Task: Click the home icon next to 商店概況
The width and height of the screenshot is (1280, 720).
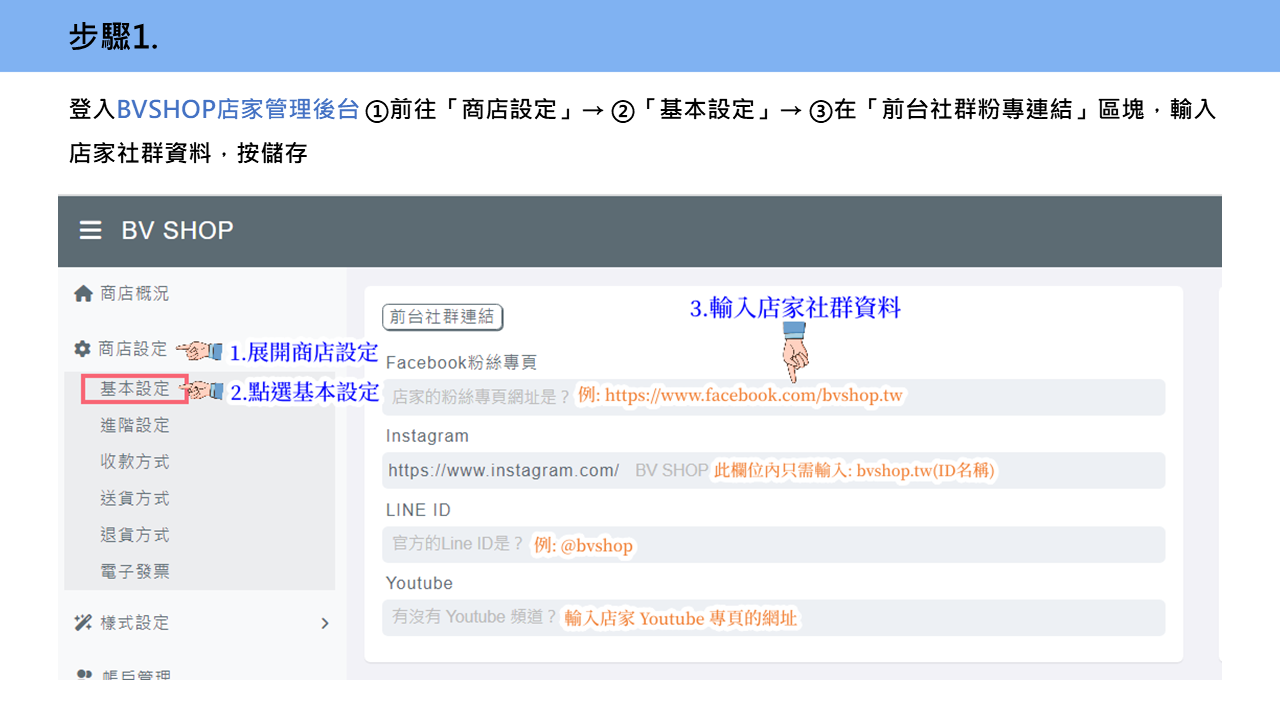Action: (x=84, y=294)
